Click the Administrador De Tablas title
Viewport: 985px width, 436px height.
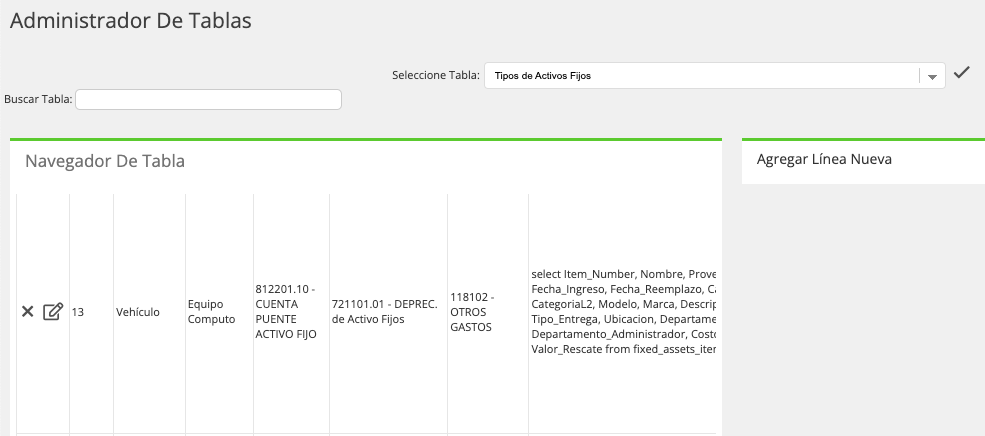(131, 20)
